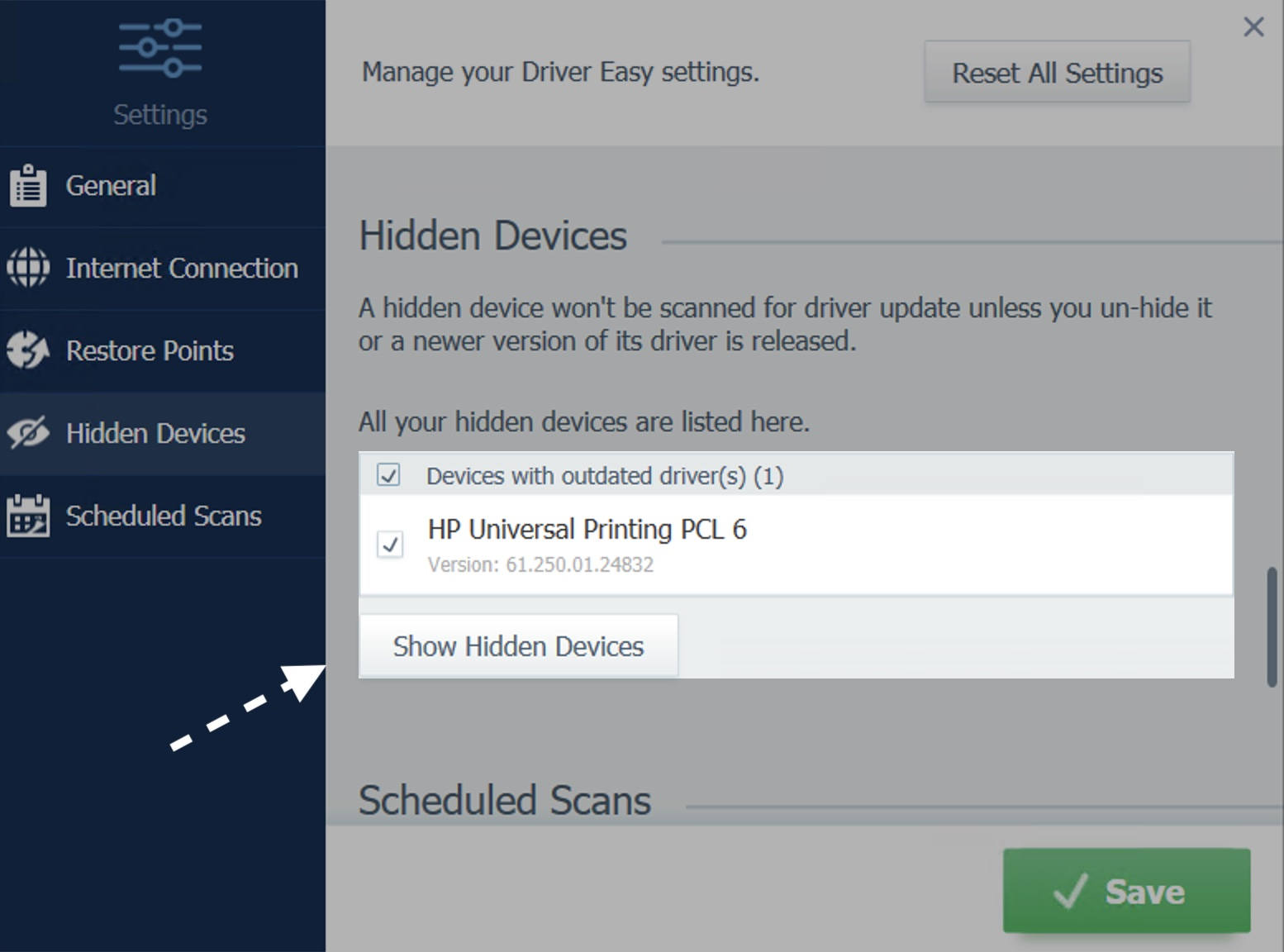Select the HP Universal Printing PCL 6 entry
Image resolution: width=1284 pixels, height=952 pixels.
coord(587,530)
